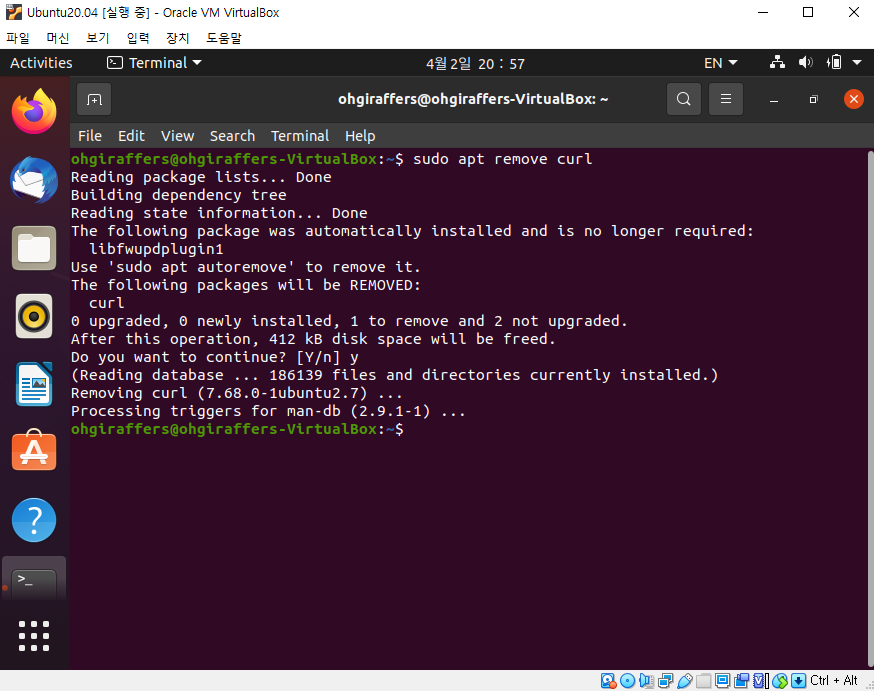This screenshot has width=877, height=691.
Task: Click VirtualBox network adapters indicator
Action: tap(666, 680)
